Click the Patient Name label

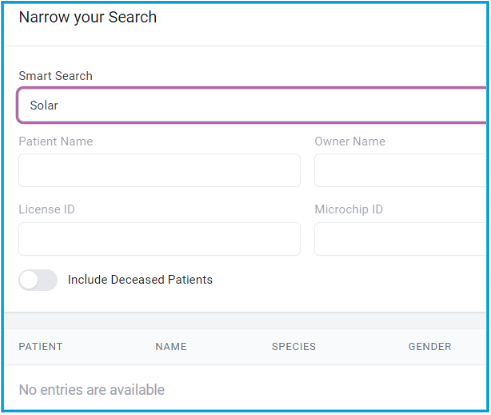click(x=56, y=142)
